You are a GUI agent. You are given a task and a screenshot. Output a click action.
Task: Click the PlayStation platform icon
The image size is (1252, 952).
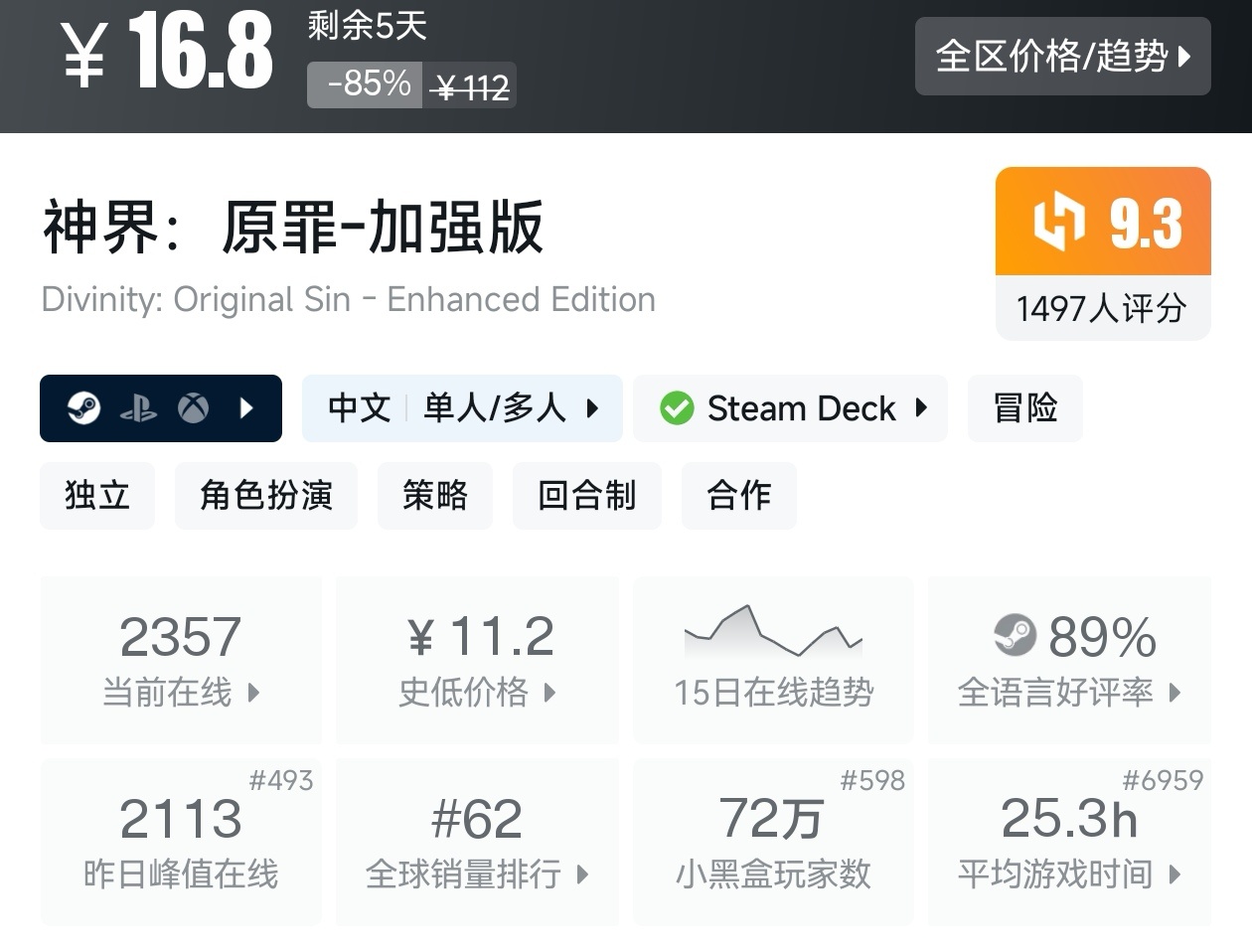pos(138,408)
